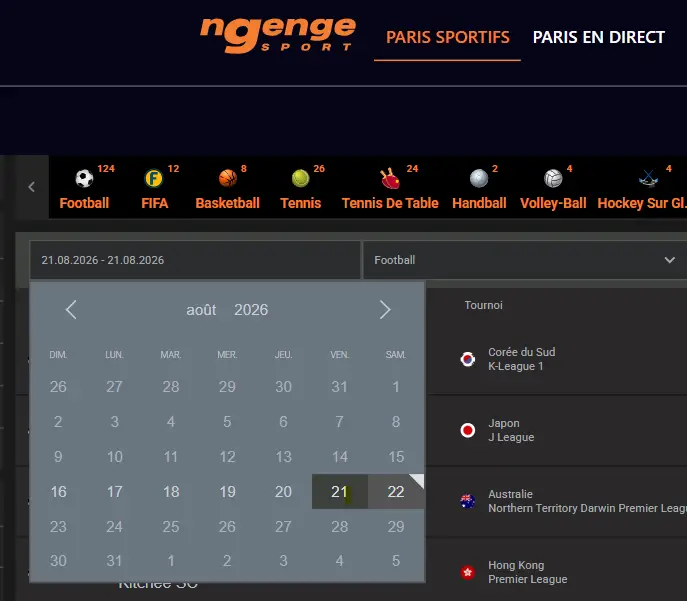Select the Basketball icon
This screenshot has height=601, width=687.
(x=228, y=178)
